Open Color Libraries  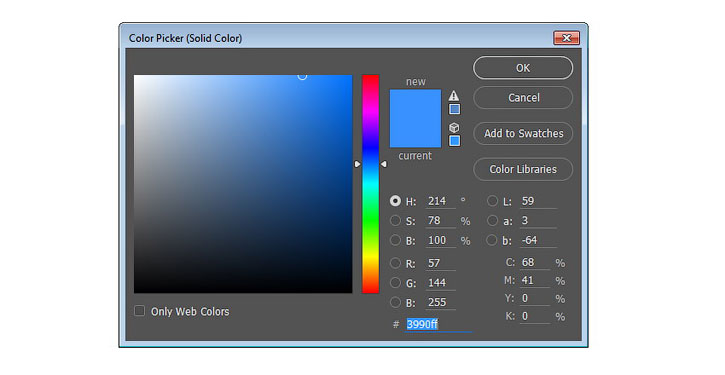coord(523,169)
